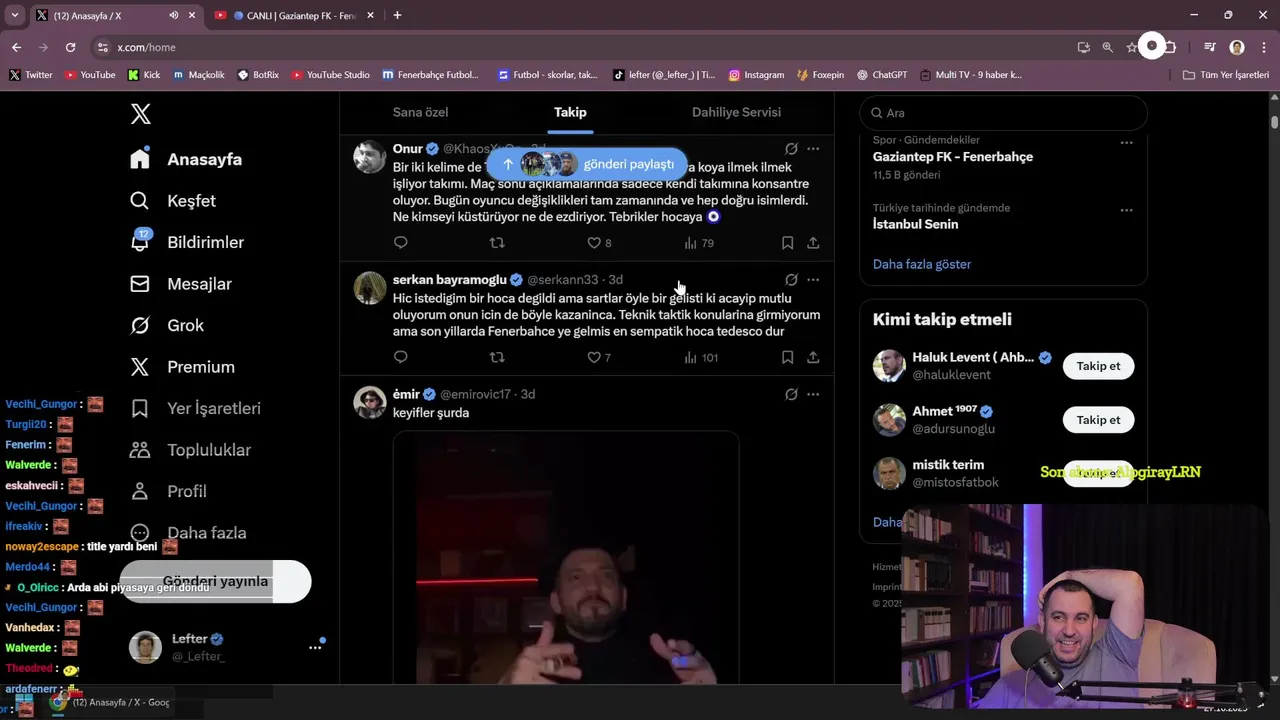Open Mesajlar envelope icon
Viewport: 1280px width, 720px height.
pos(140,284)
